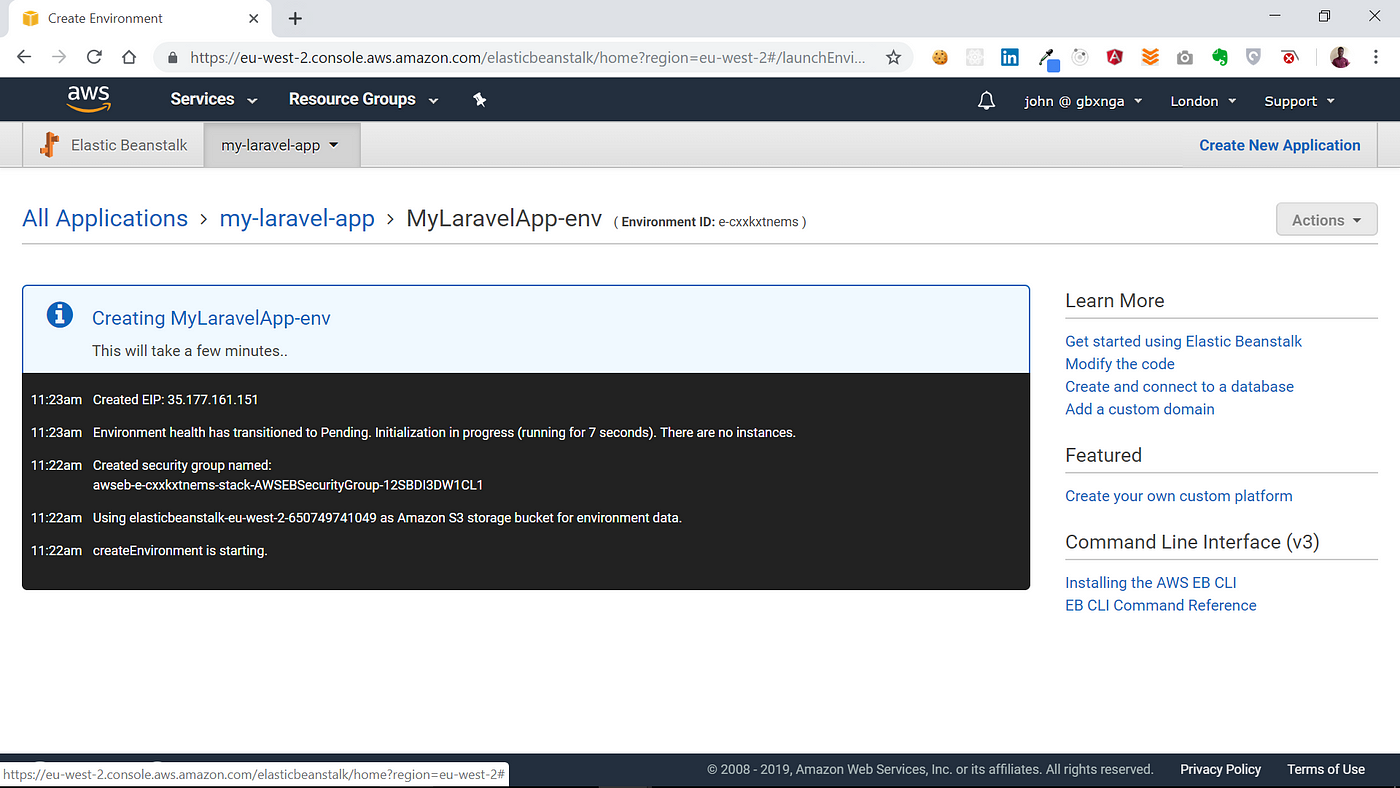Open EB CLI Command Reference

click(x=1160, y=605)
